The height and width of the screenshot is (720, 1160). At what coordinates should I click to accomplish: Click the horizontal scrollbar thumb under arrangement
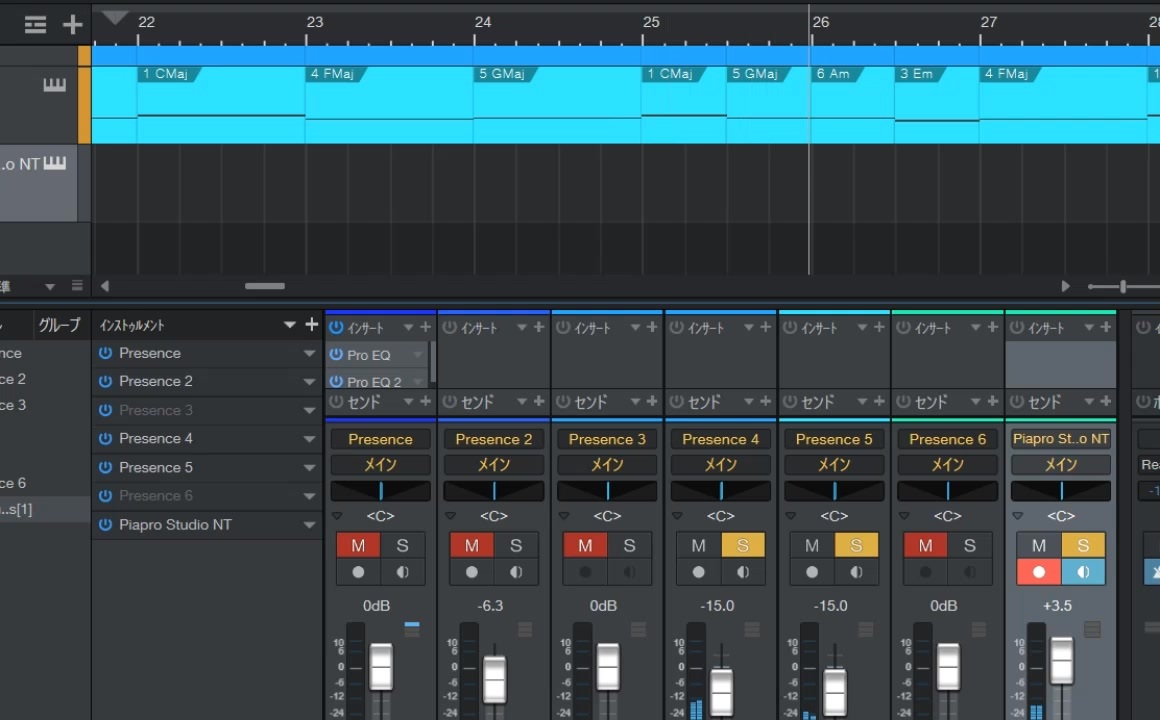point(265,286)
